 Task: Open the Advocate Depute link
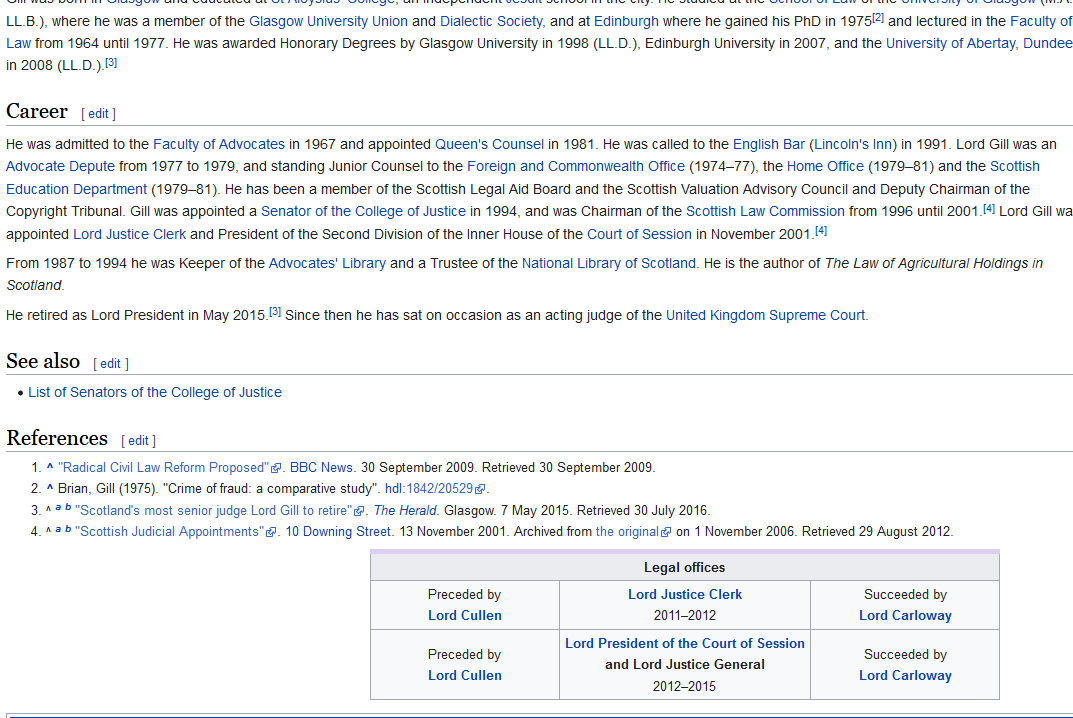(x=60, y=166)
